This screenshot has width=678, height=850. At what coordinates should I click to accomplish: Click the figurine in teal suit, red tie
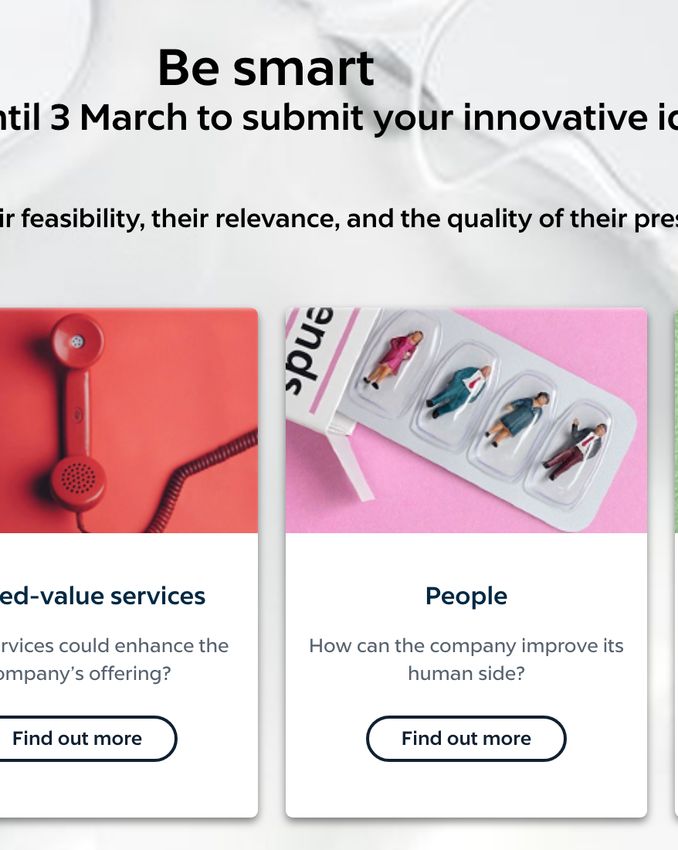coord(459,390)
